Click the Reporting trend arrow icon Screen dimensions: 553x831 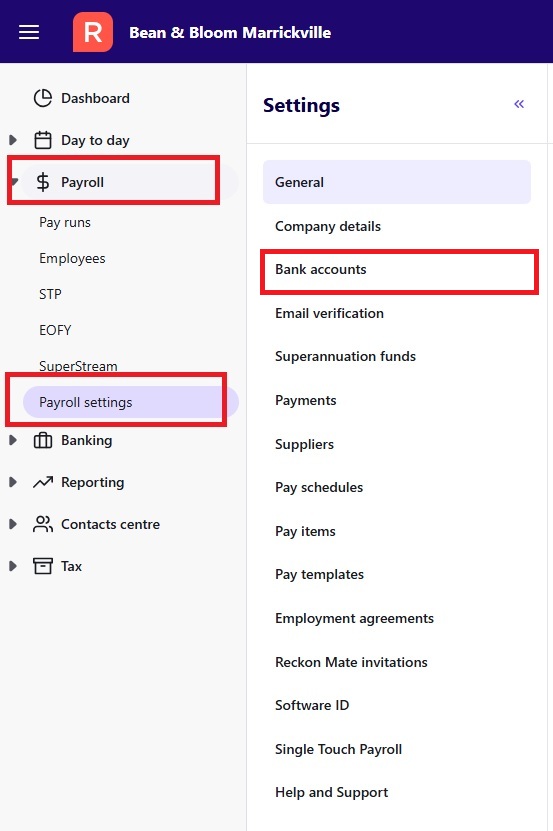coord(43,482)
